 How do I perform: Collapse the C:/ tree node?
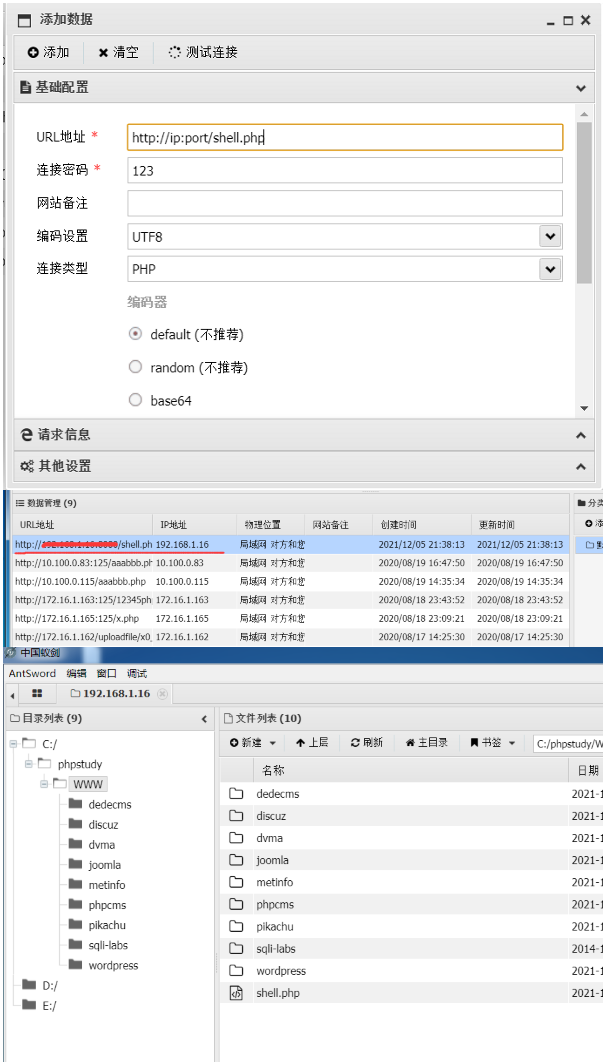14,744
